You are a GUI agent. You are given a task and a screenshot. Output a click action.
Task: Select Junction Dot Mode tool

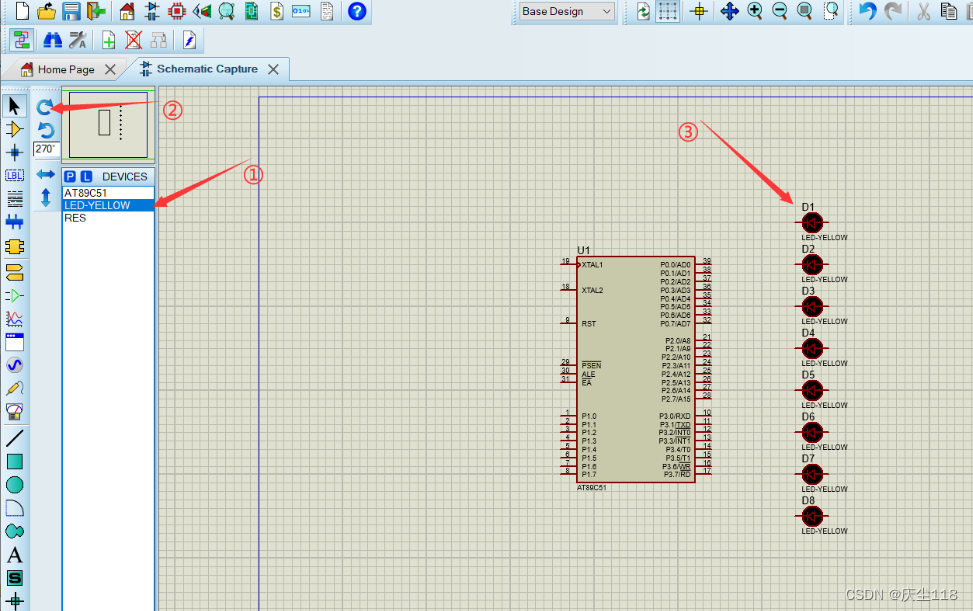[x=14, y=152]
